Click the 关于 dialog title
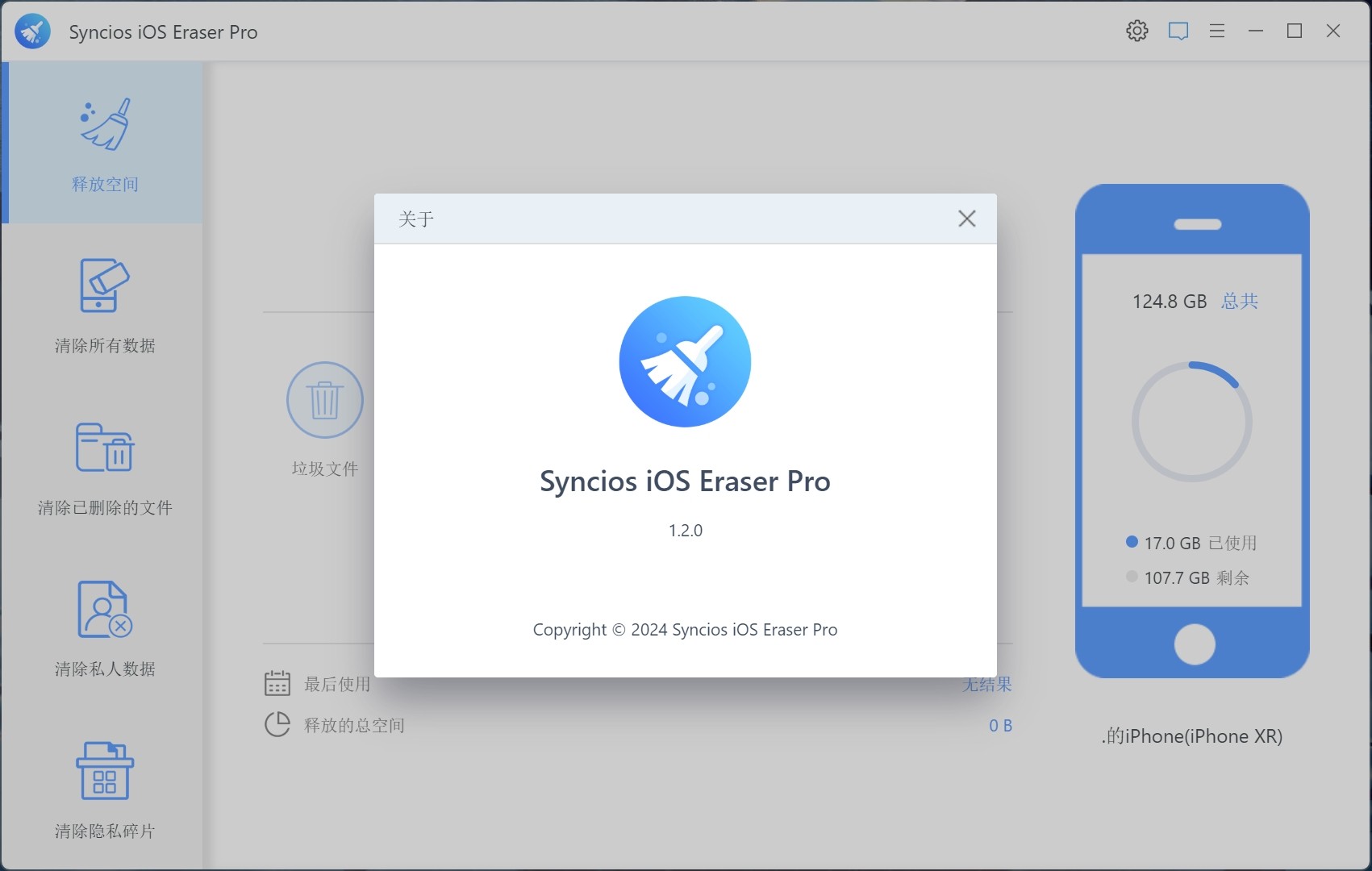The width and height of the screenshot is (1372, 871). click(416, 219)
